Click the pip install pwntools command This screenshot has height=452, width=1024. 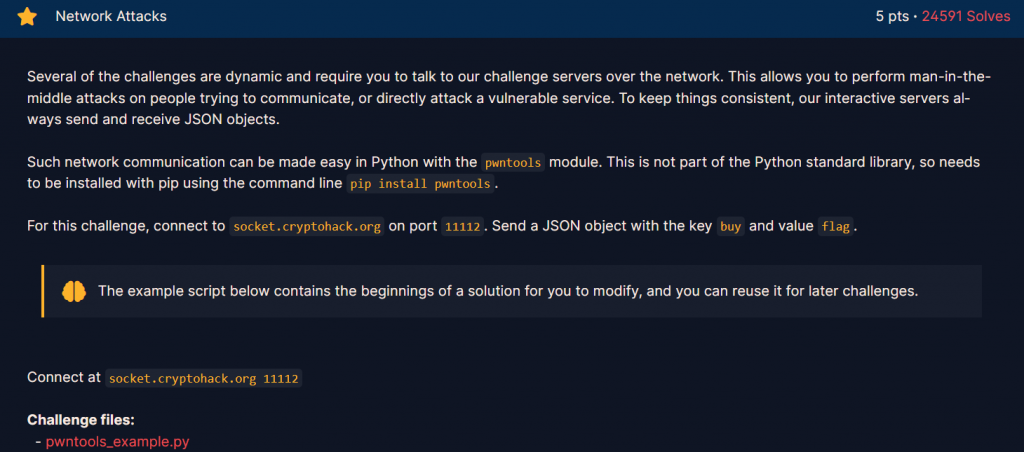pos(421,184)
